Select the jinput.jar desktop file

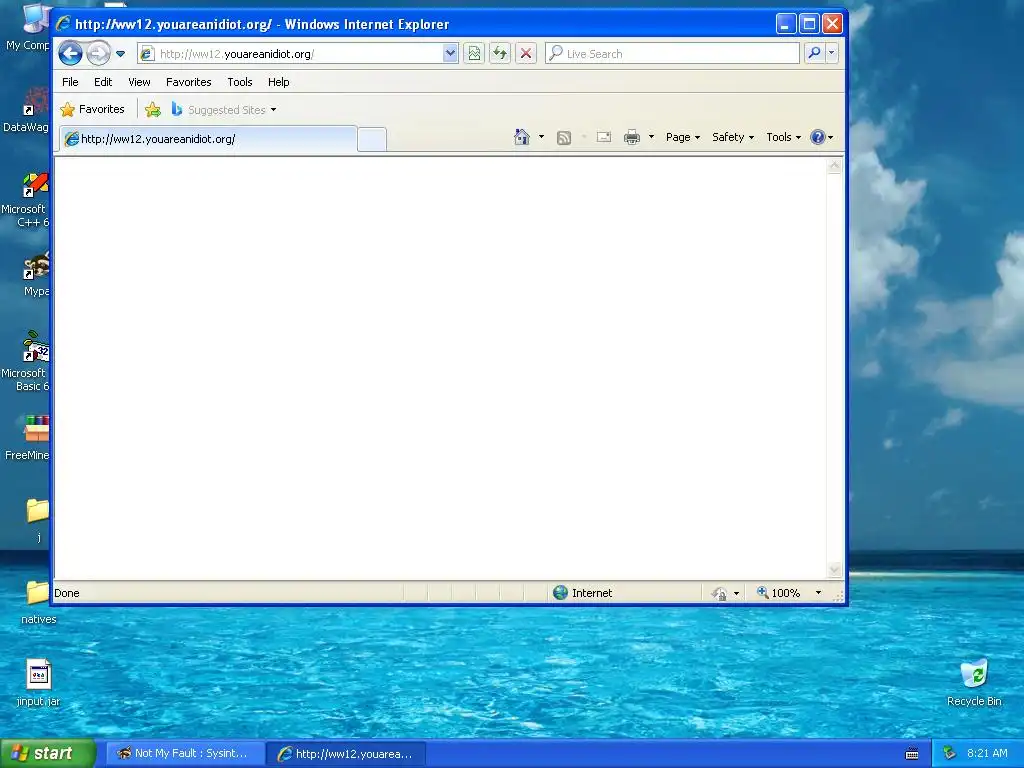[38, 683]
